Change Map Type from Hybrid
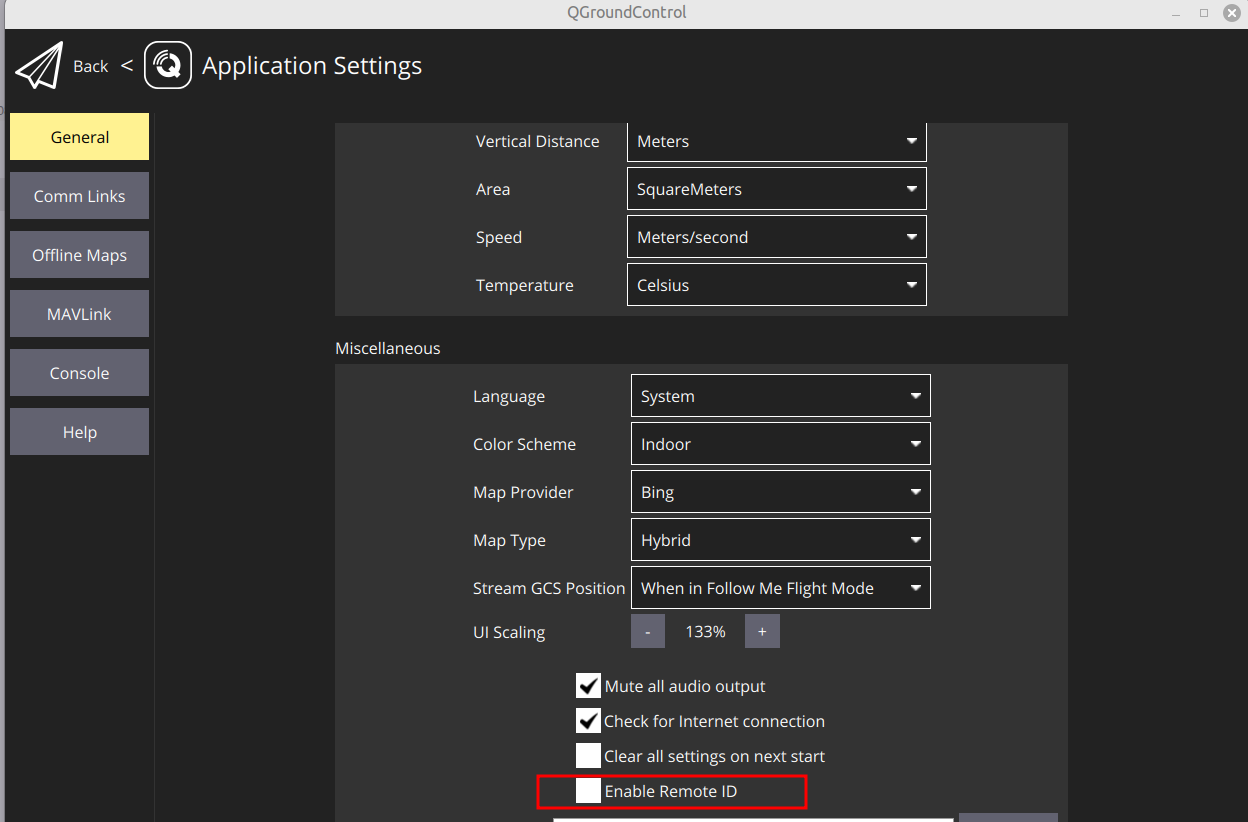 tap(781, 540)
